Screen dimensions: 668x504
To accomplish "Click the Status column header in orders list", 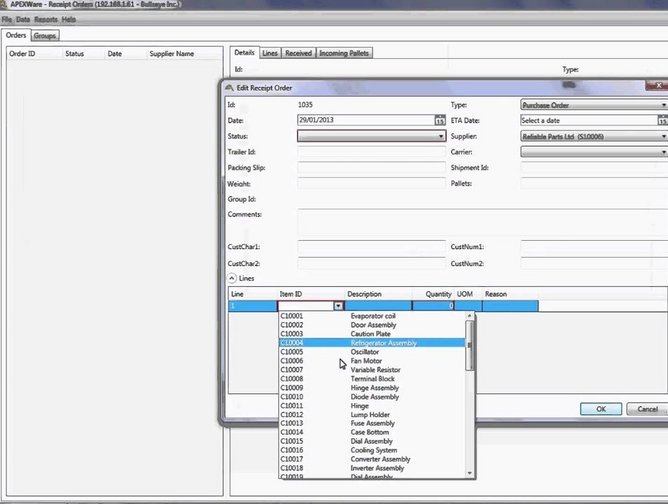I will tap(83, 54).
